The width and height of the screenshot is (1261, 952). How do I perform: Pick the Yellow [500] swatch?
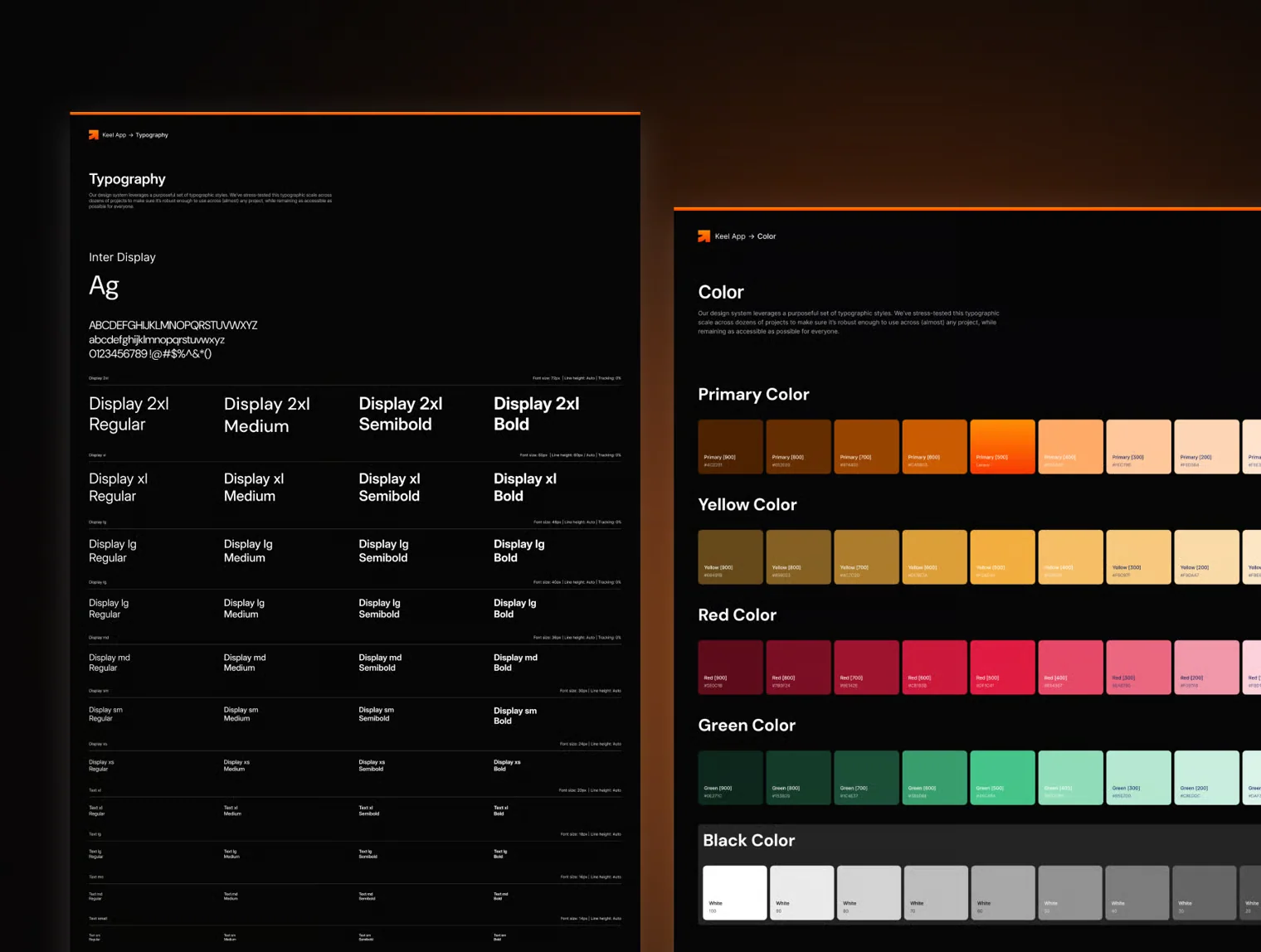coord(1002,557)
